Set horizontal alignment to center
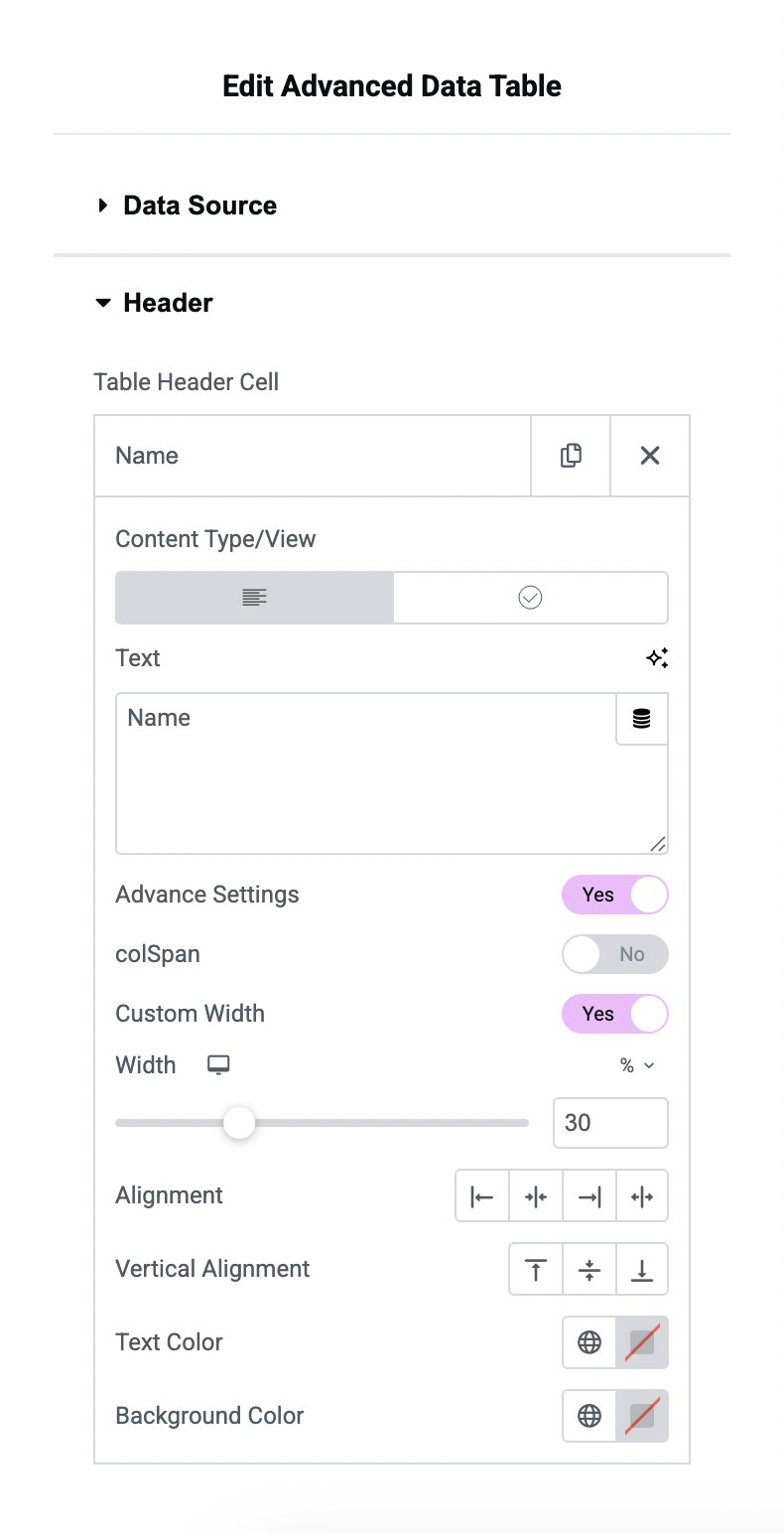Image resolution: width=784 pixels, height=1533 pixels. (536, 1196)
